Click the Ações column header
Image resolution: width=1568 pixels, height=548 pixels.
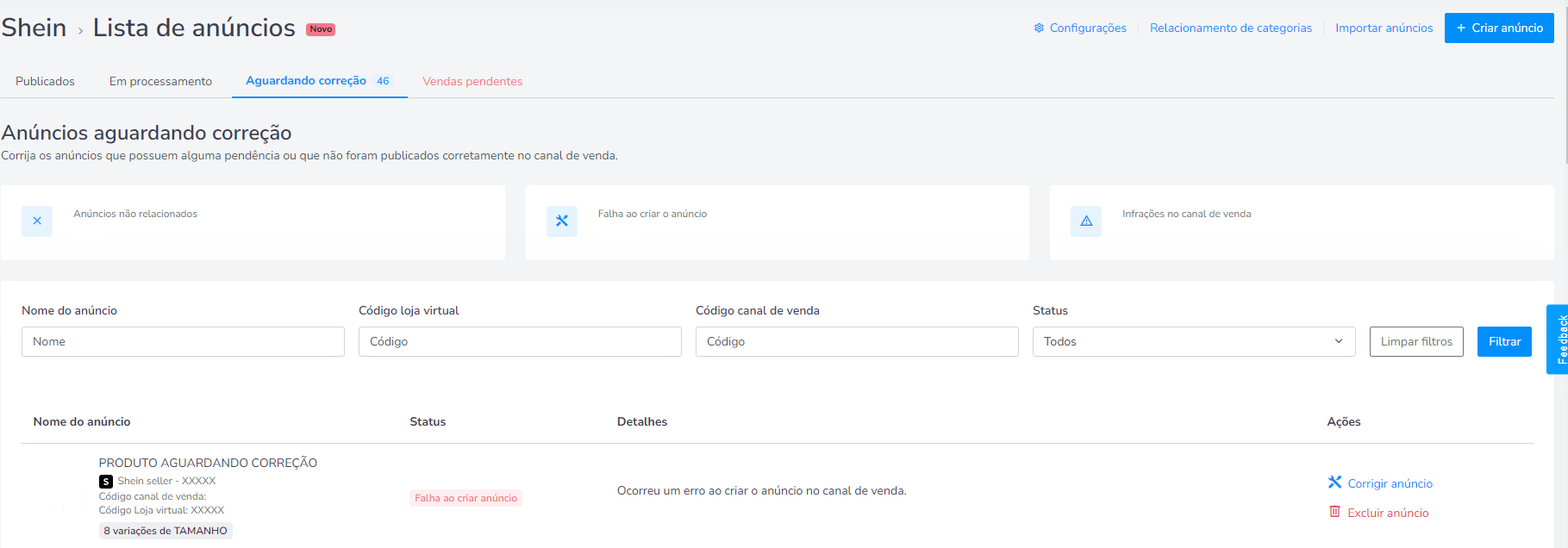(x=1344, y=422)
